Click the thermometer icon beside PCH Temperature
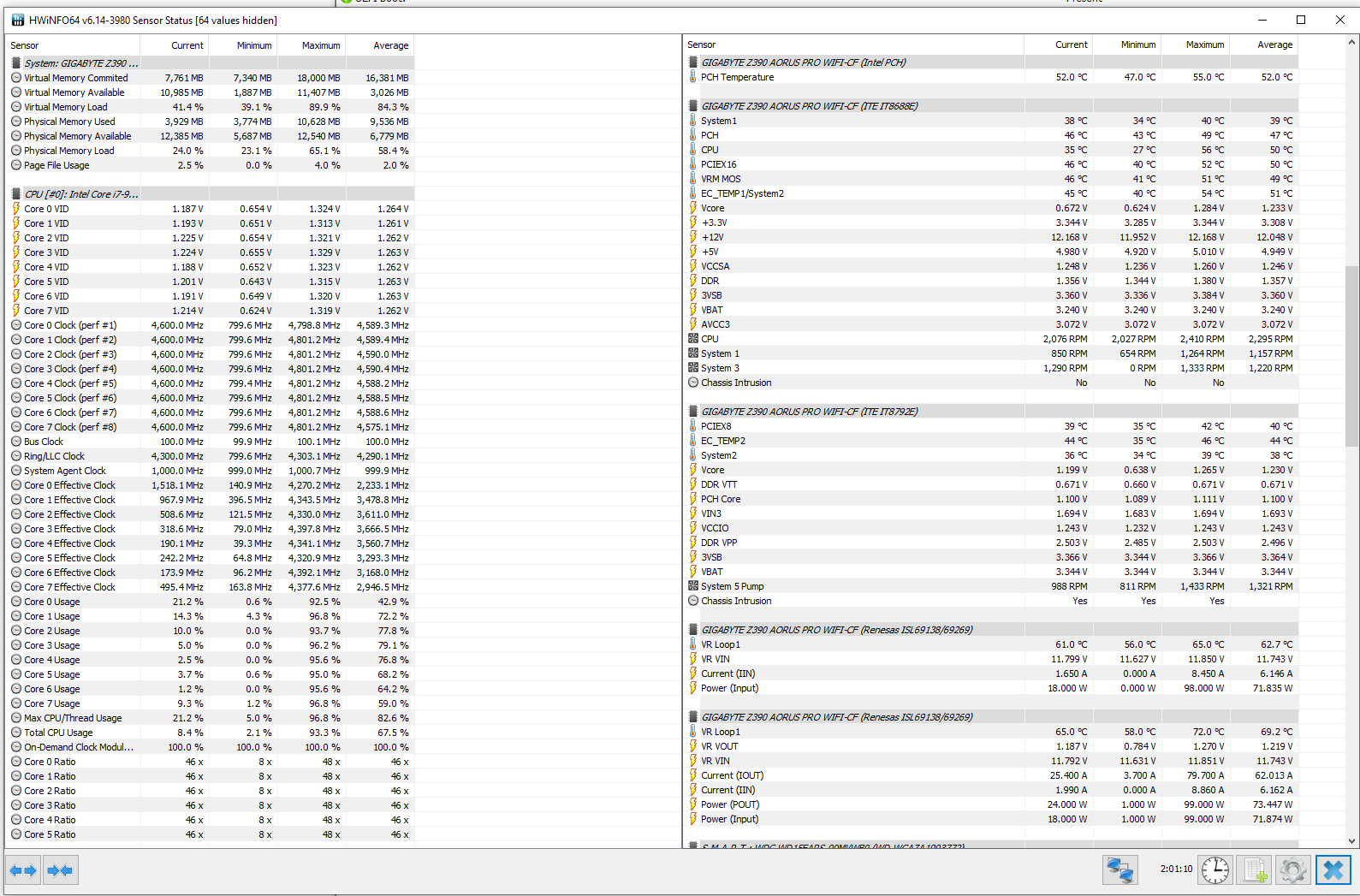Viewport: 1360px width, 896px height. [x=693, y=77]
